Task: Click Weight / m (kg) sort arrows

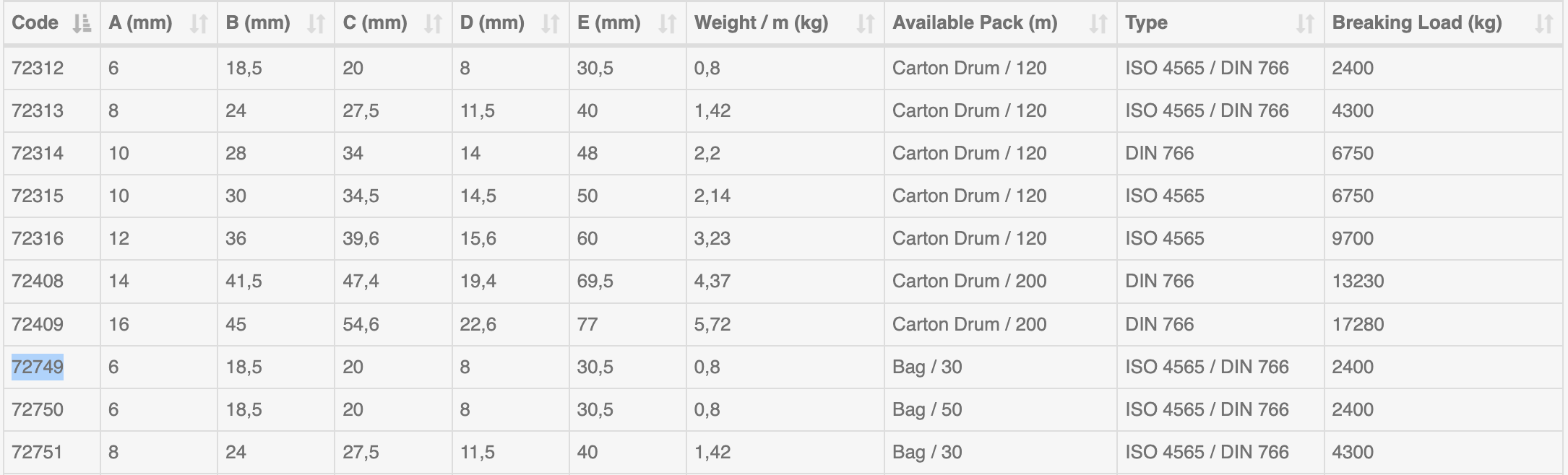Action: [865, 24]
